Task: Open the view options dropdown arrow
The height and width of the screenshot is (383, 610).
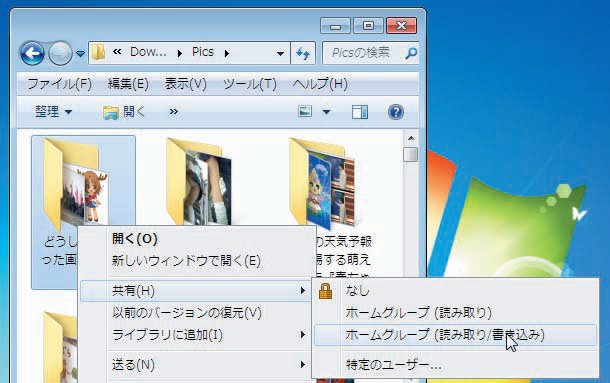Action: (x=326, y=112)
